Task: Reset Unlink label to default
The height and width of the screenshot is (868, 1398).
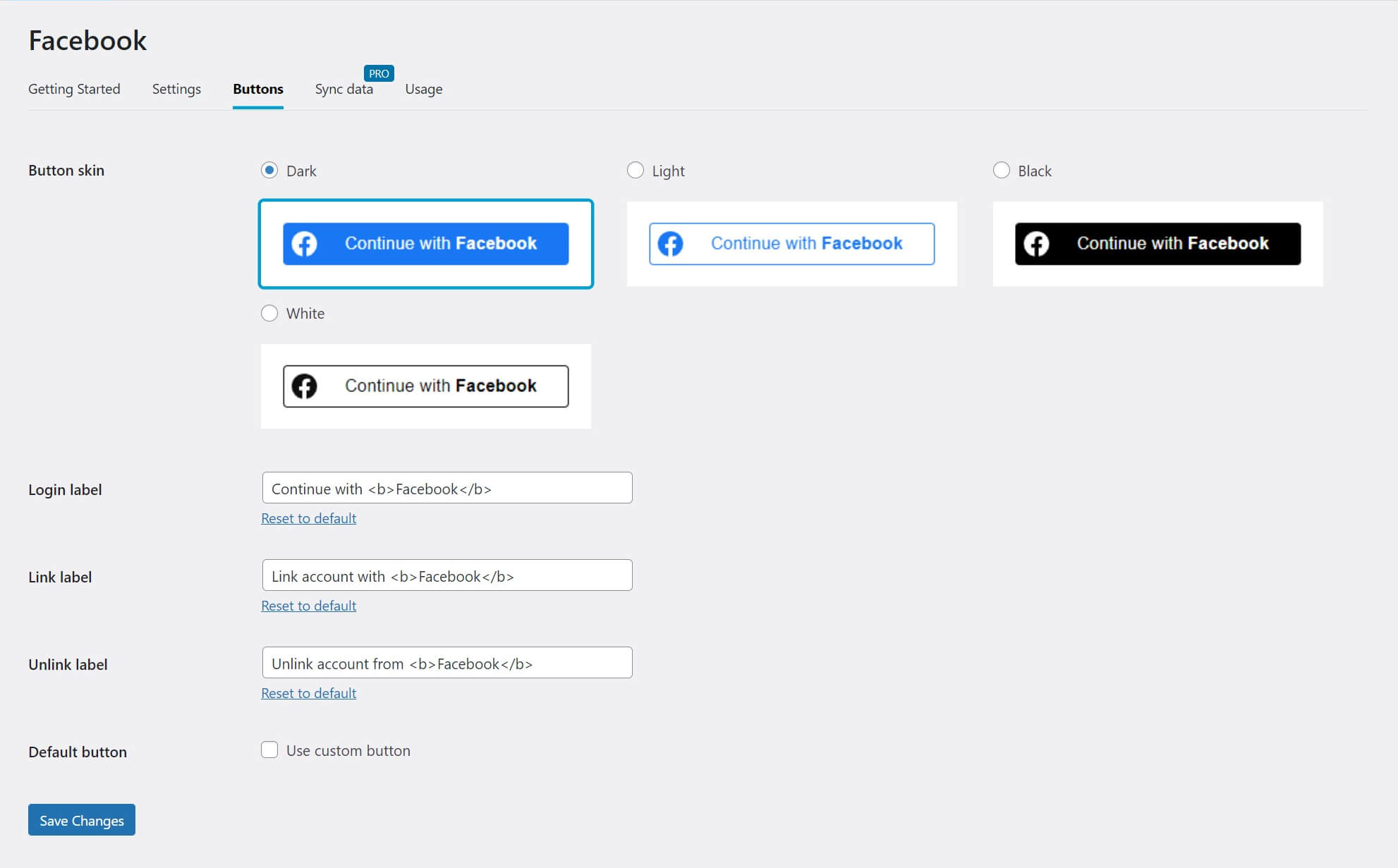Action: point(309,692)
